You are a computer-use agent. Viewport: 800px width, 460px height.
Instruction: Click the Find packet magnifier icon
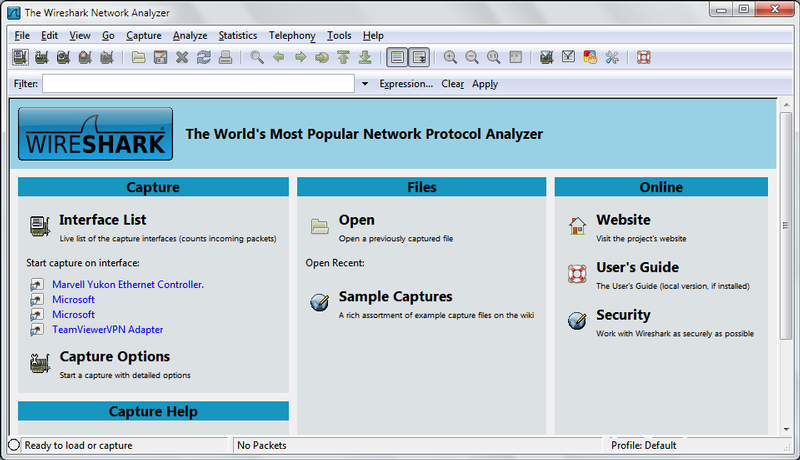click(x=257, y=58)
